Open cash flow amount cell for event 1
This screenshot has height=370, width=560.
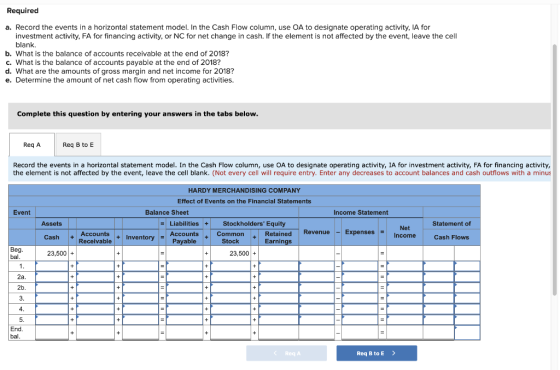[x=439, y=266]
